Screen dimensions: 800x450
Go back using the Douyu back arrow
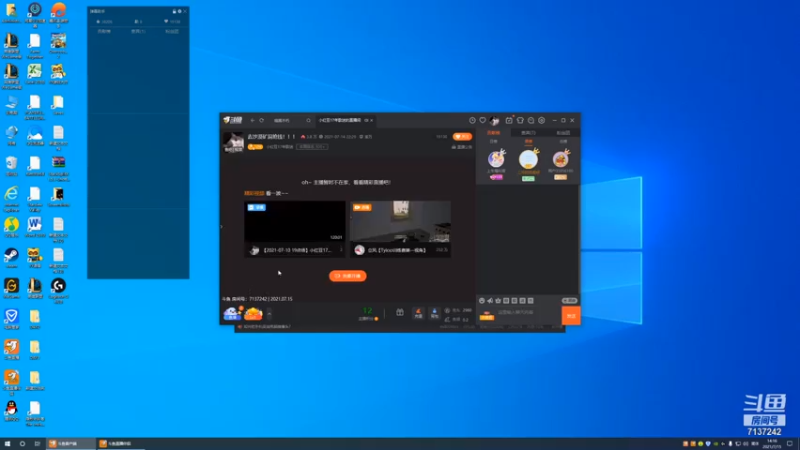coord(252,120)
